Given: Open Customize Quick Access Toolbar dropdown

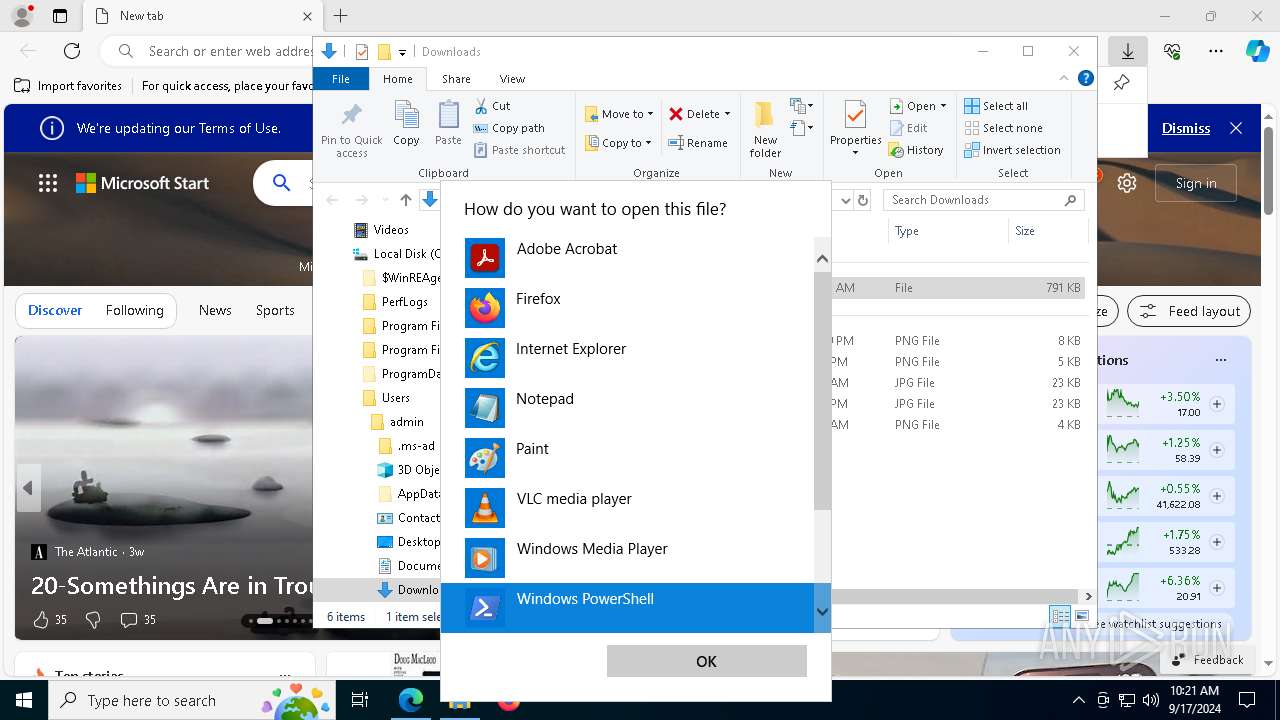Looking at the screenshot, I should point(402,52).
